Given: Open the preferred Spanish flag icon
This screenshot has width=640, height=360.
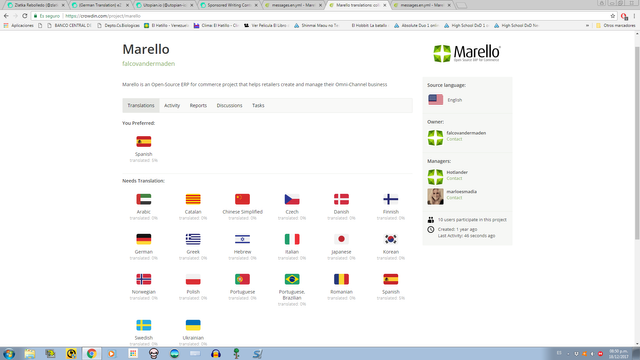Looking at the screenshot, I should click(x=144, y=142).
